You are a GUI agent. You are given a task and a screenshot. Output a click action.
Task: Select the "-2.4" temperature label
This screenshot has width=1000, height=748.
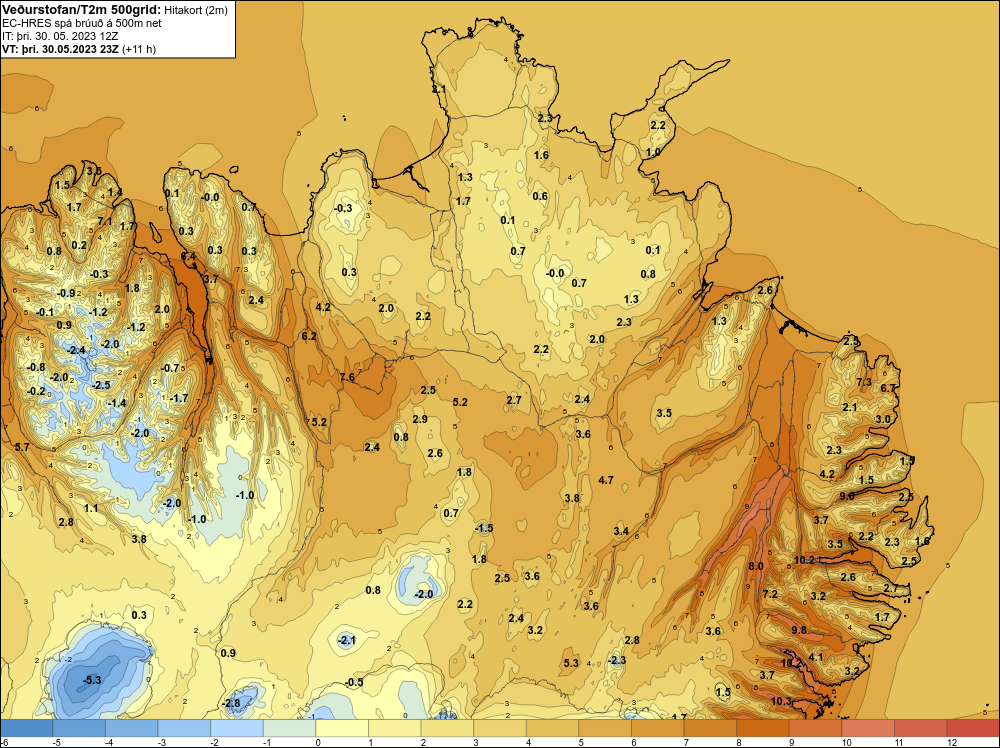[x=76, y=350]
